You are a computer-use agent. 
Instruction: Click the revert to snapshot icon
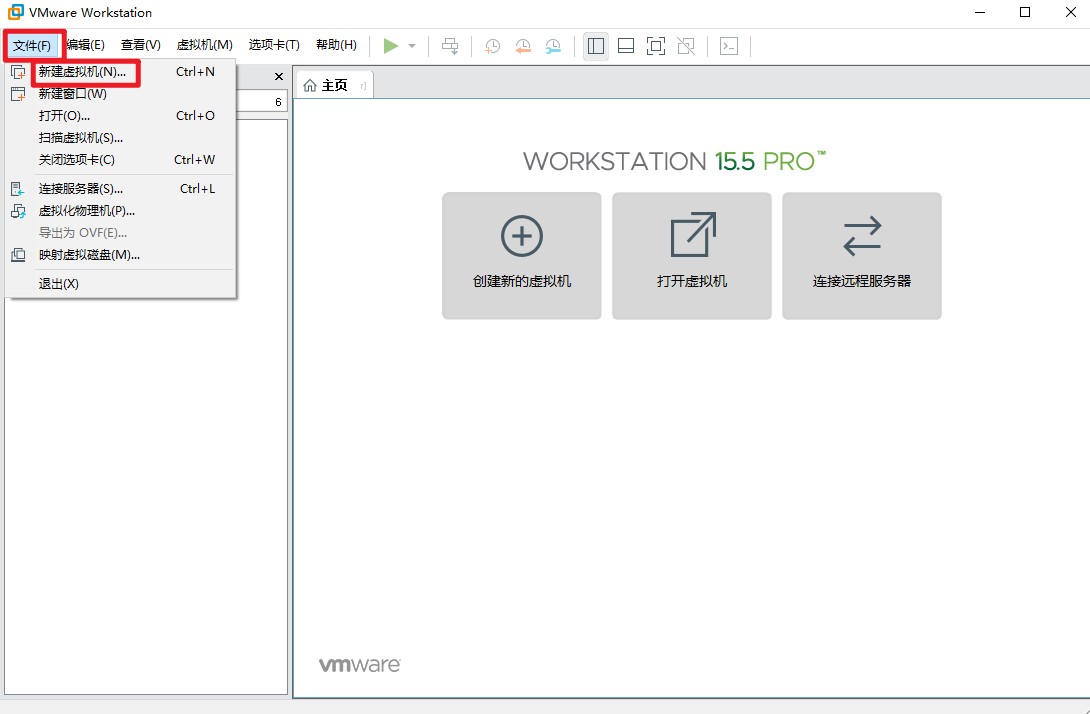point(523,46)
